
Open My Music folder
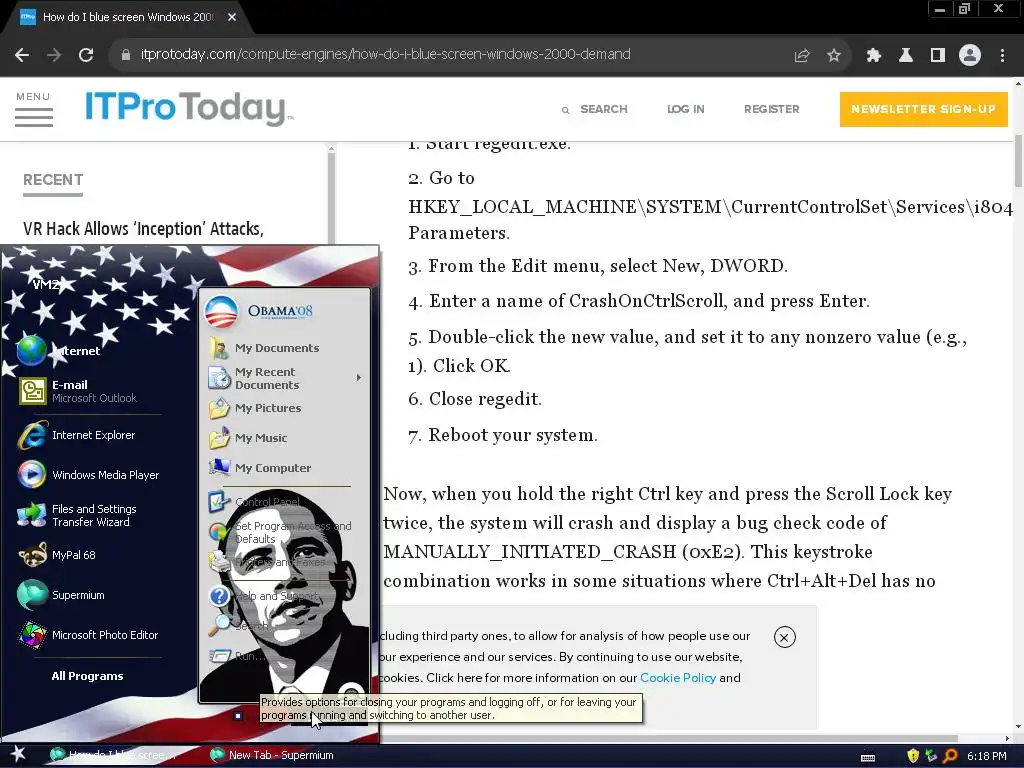(248, 438)
